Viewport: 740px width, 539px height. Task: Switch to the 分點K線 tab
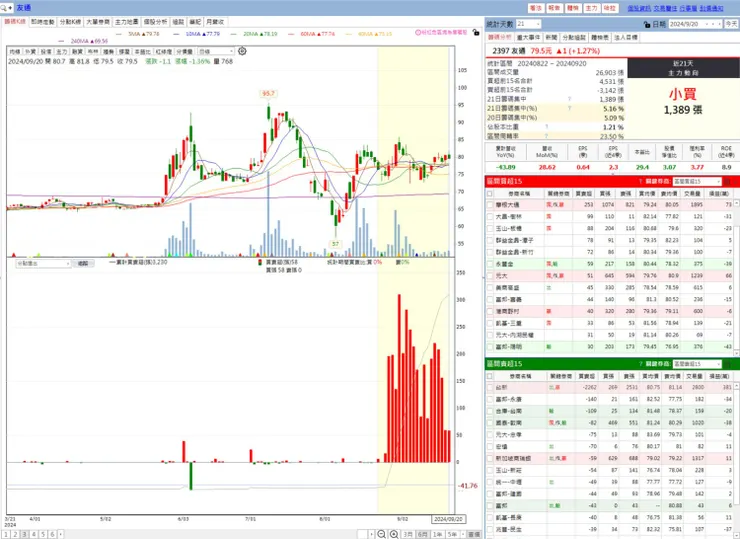pos(70,22)
